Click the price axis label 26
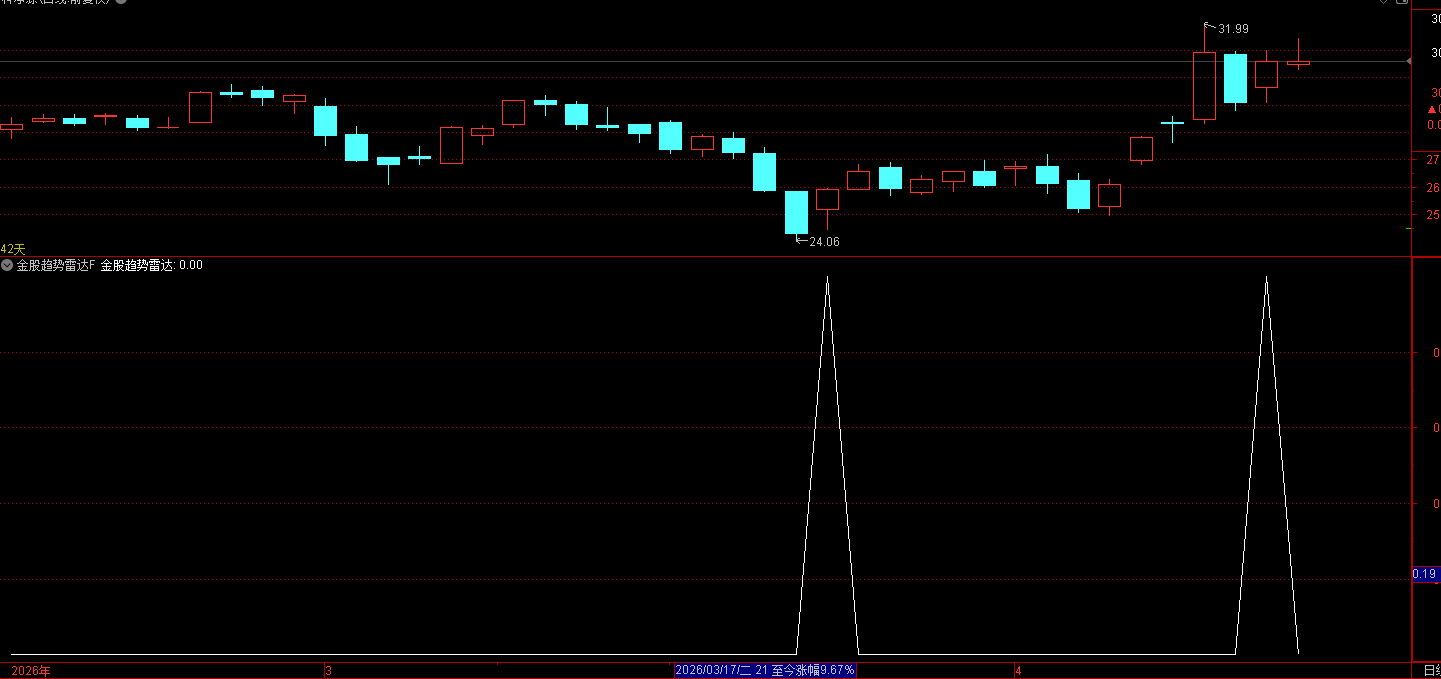Image resolution: width=1441 pixels, height=679 pixels. click(x=1432, y=187)
